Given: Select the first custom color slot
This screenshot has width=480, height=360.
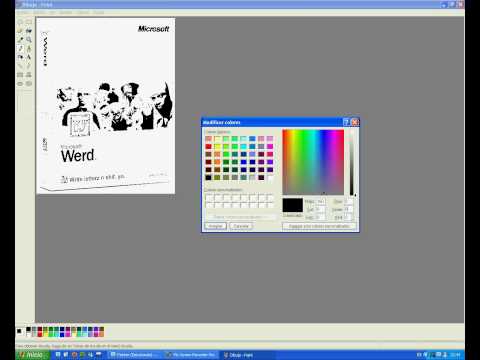Looking at the screenshot, I should click(209, 198).
